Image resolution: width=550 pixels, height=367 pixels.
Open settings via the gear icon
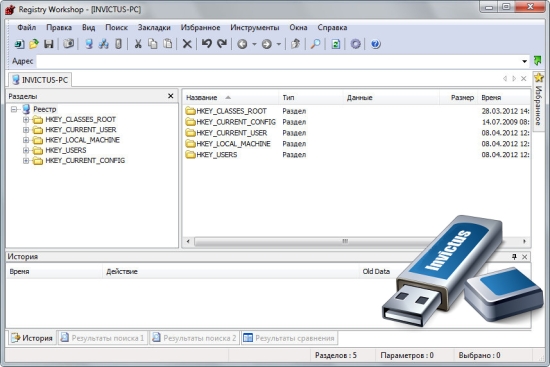[356, 44]
